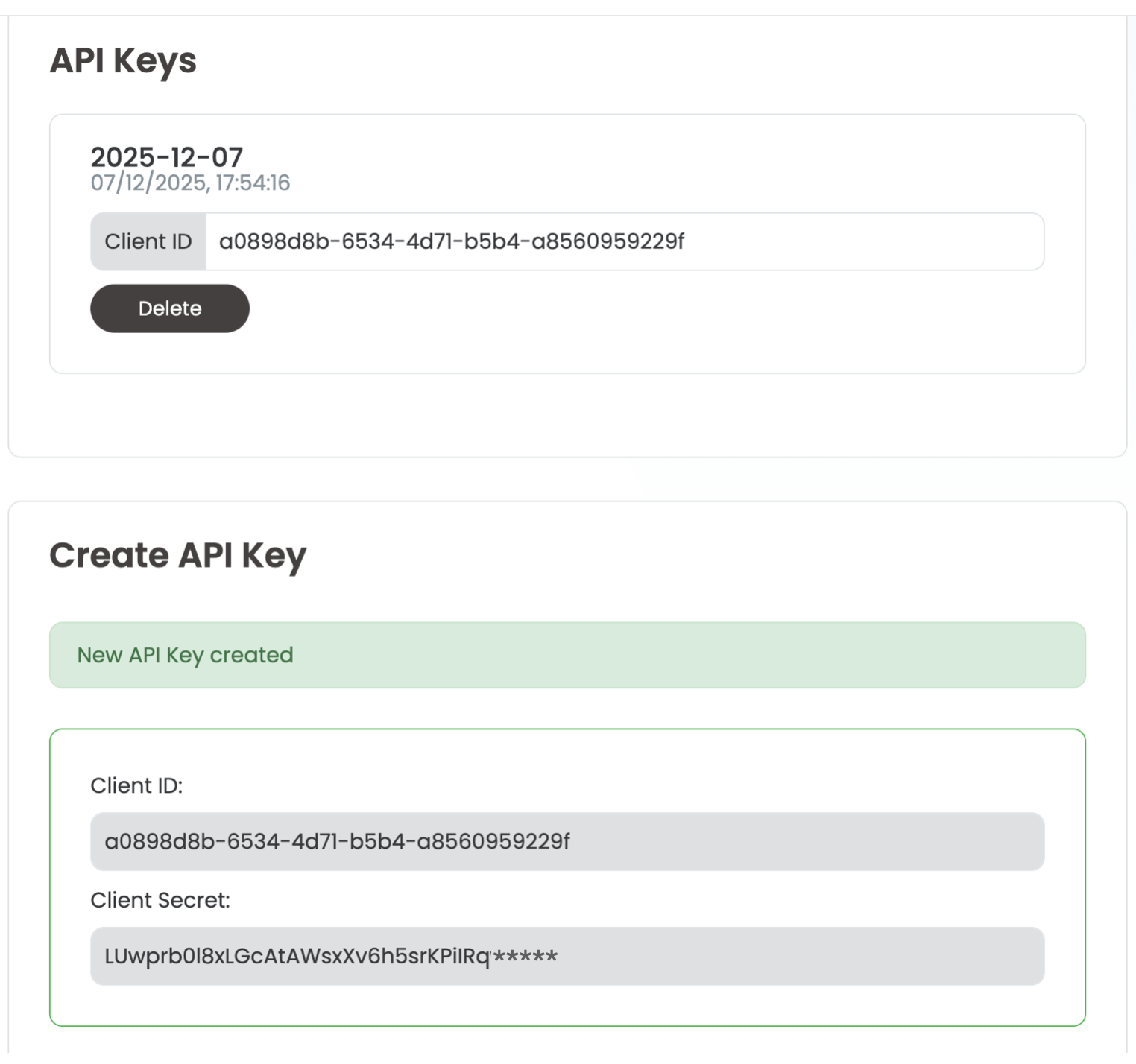This screenshot has width=1136, height=1064.
Task: Click the "Create API Key" heading
Action: [177, 555]
